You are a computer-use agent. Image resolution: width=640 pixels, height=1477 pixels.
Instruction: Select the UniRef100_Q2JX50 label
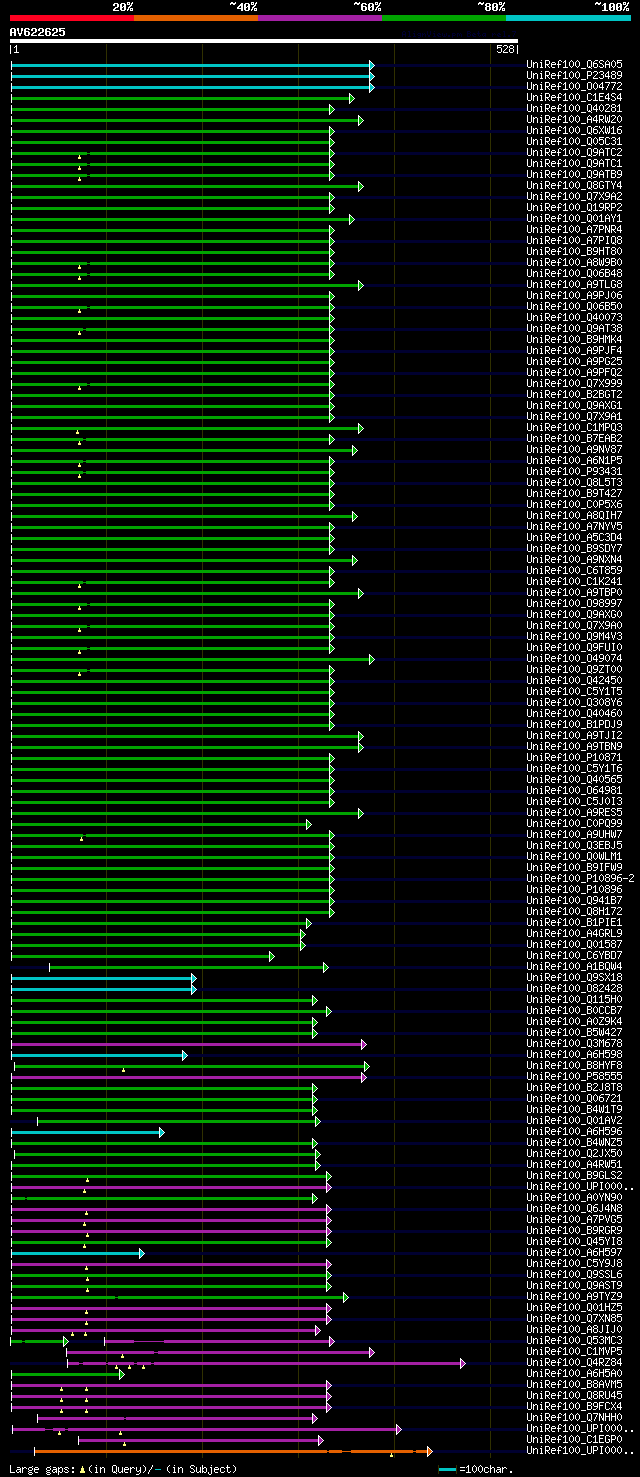tap(574, 1154)
